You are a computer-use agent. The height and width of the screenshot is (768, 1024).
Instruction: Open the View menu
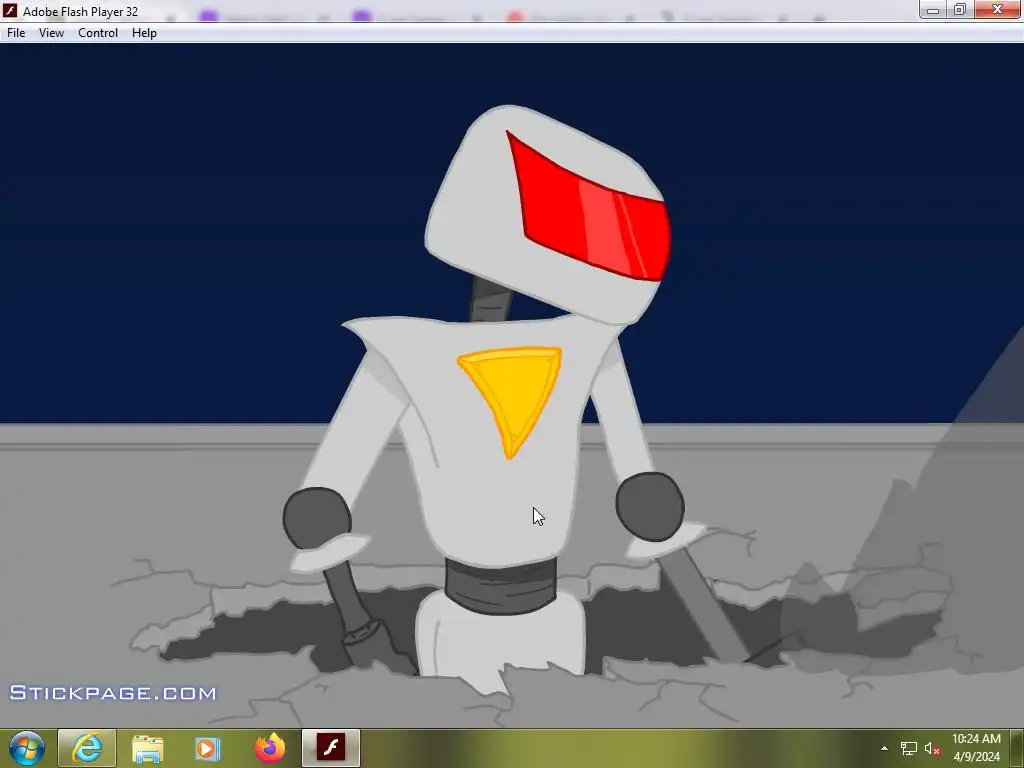51,33
